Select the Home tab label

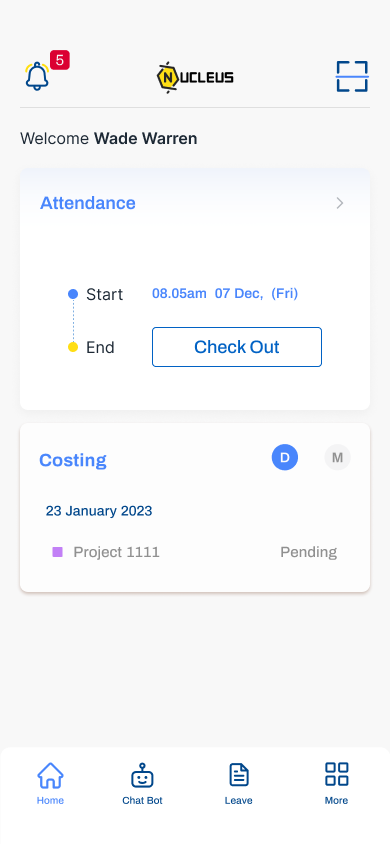pos(50,800)
